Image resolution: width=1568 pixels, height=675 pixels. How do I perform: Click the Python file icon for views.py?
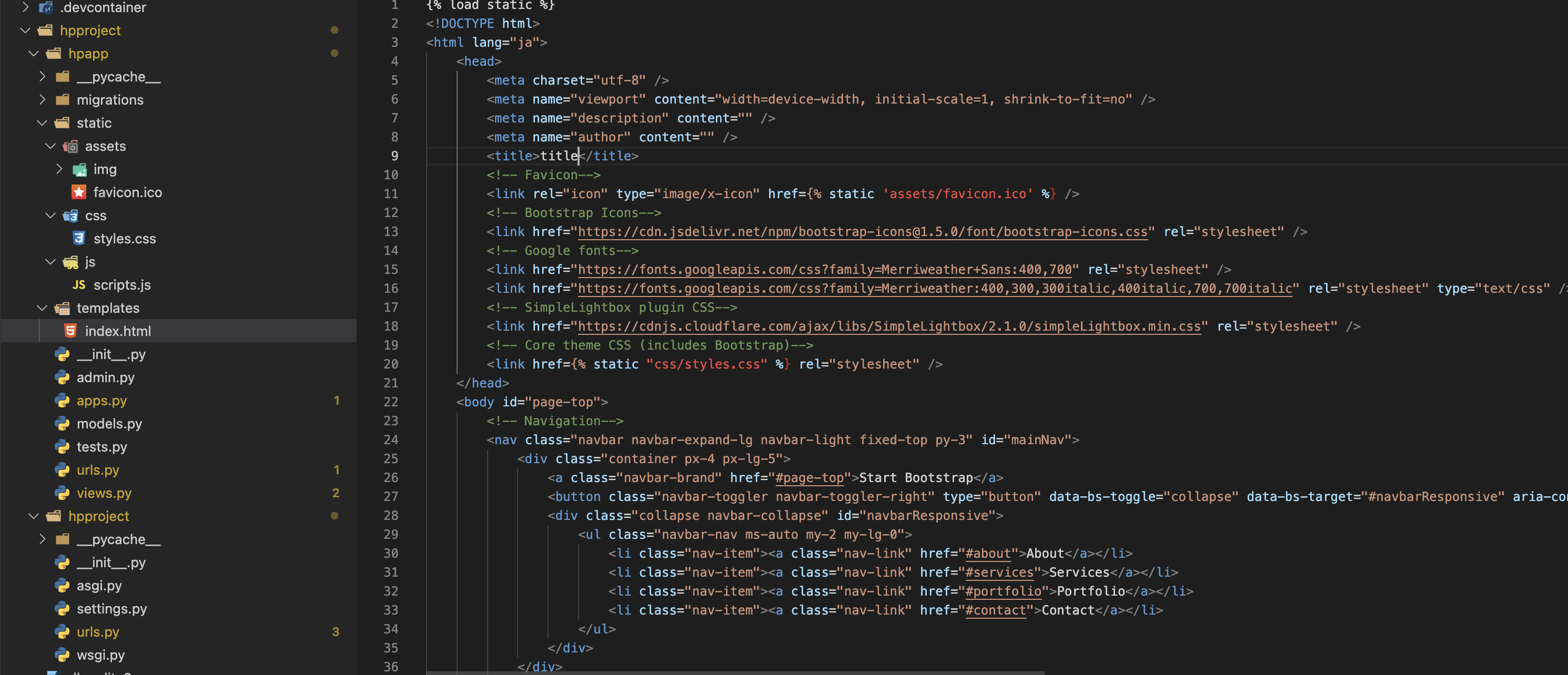pyautogui.click(x=67, y=492)
